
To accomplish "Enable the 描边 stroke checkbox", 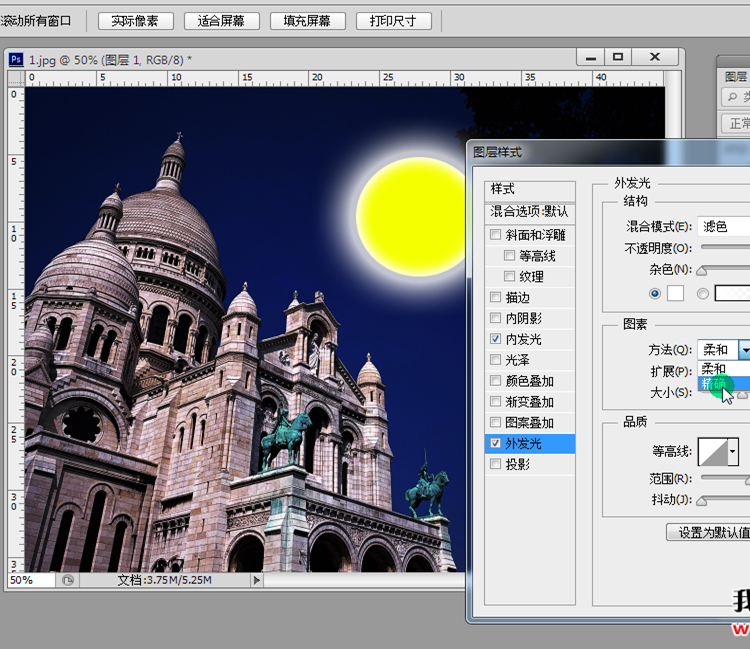I will click(496, 298).
